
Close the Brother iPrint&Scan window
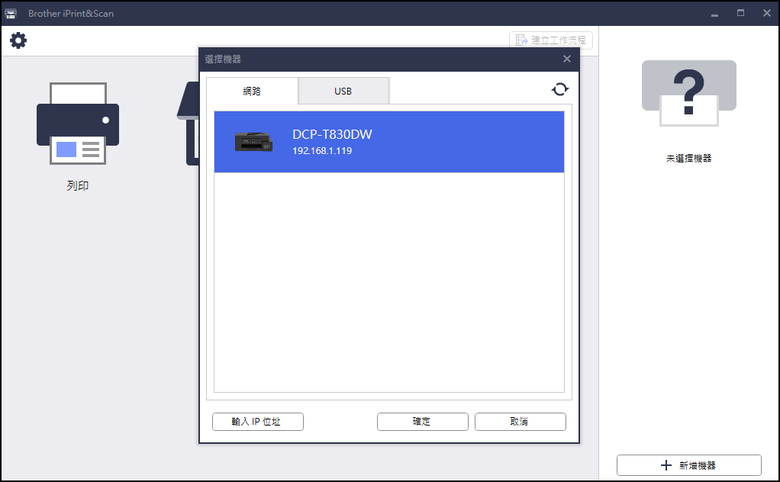[x=767, y=13]
